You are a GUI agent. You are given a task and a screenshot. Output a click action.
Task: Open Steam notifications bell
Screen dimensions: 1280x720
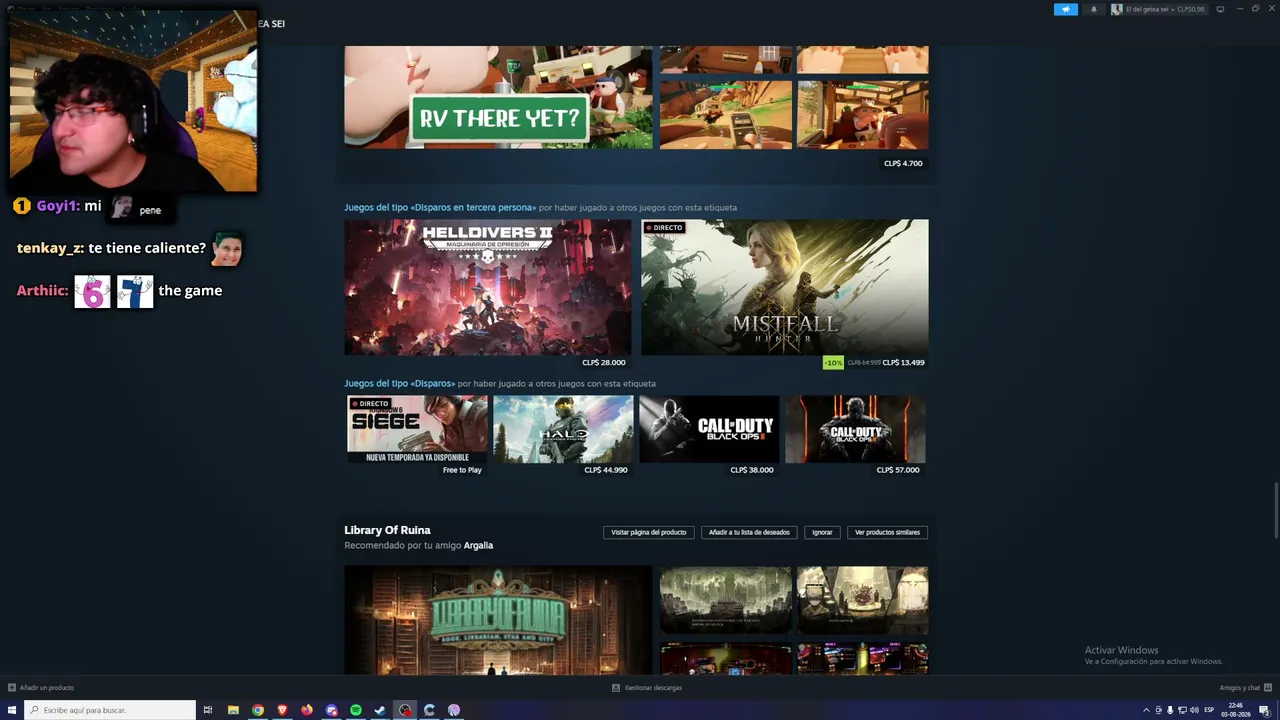1093,9
